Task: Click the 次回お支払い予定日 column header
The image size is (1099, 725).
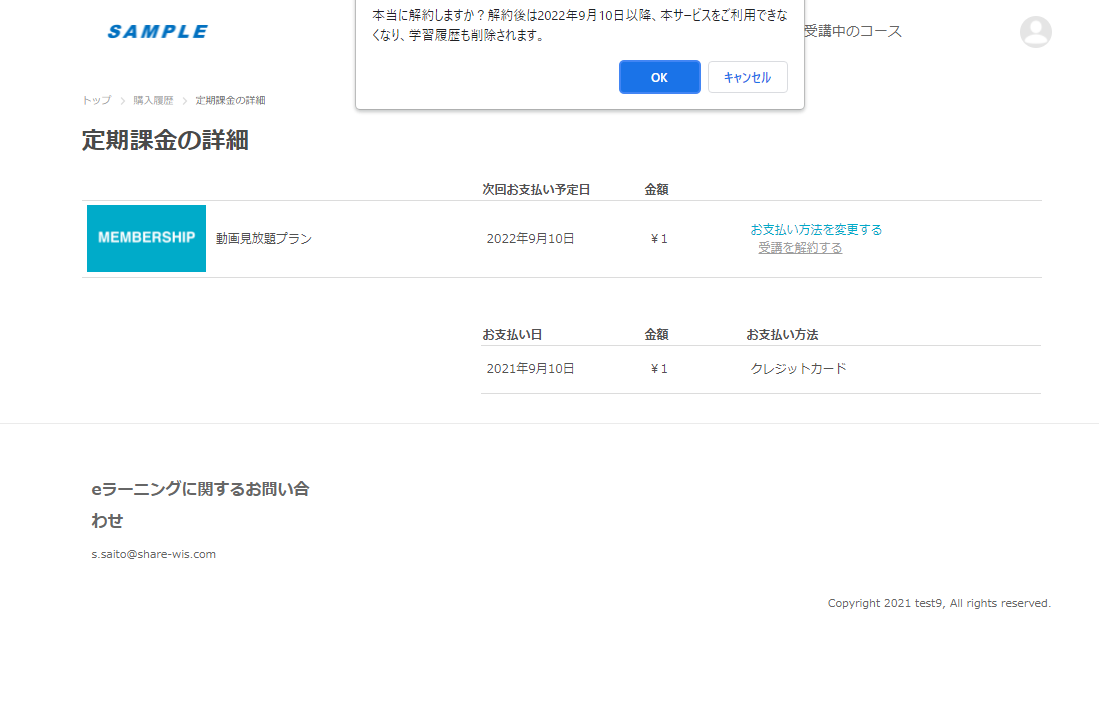Action: 536,189
